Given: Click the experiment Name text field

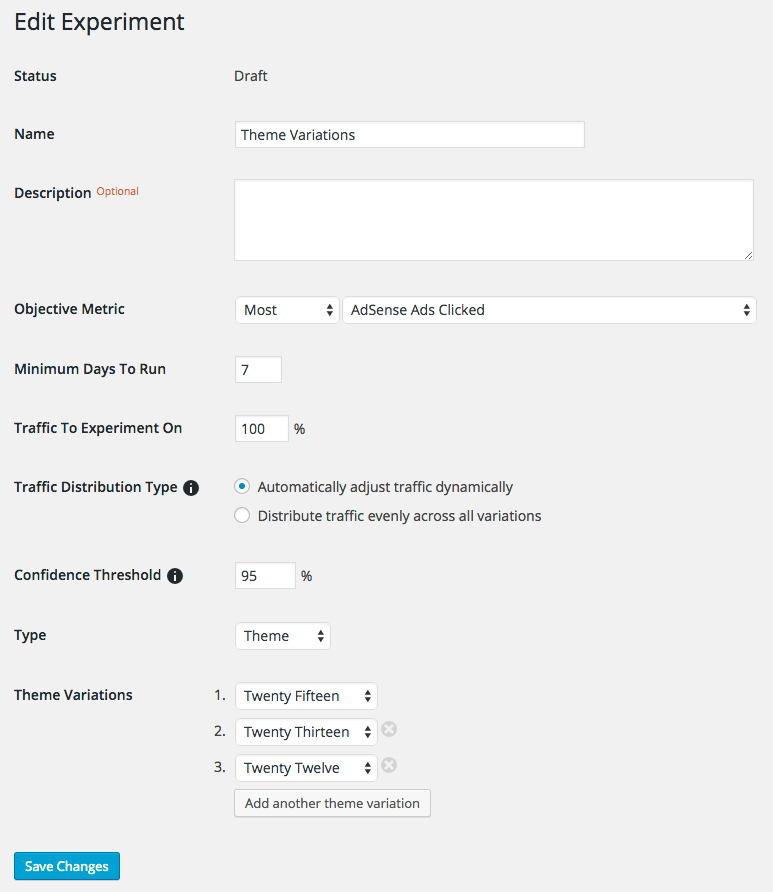Looking at the screenshot, I should tap(409, 135).
